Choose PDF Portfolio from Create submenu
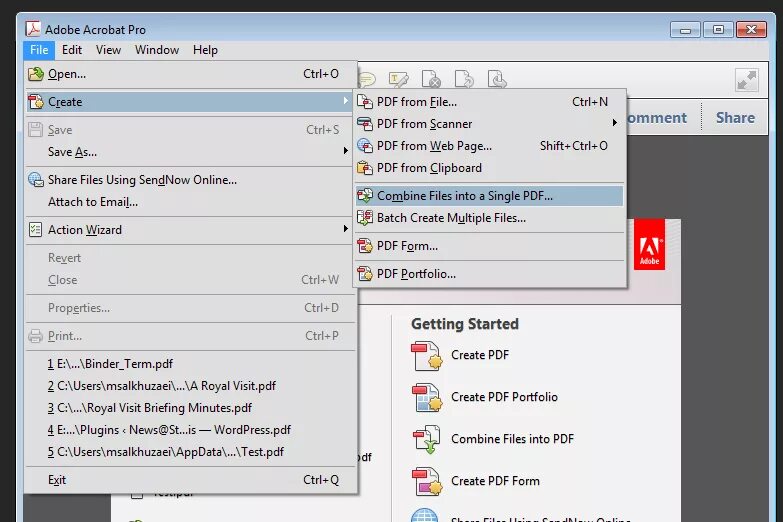 (489, 274)
